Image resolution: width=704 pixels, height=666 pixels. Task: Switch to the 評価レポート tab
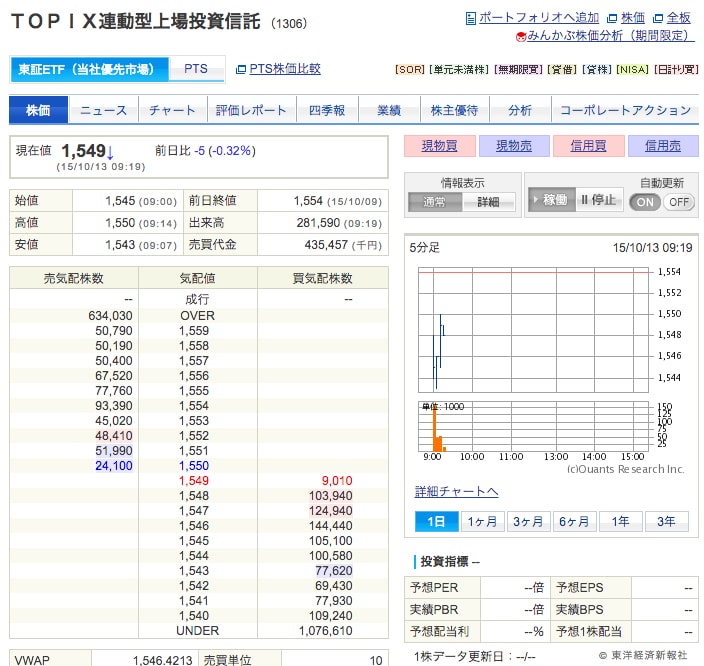pyautogui.click(x=251, y=110)
